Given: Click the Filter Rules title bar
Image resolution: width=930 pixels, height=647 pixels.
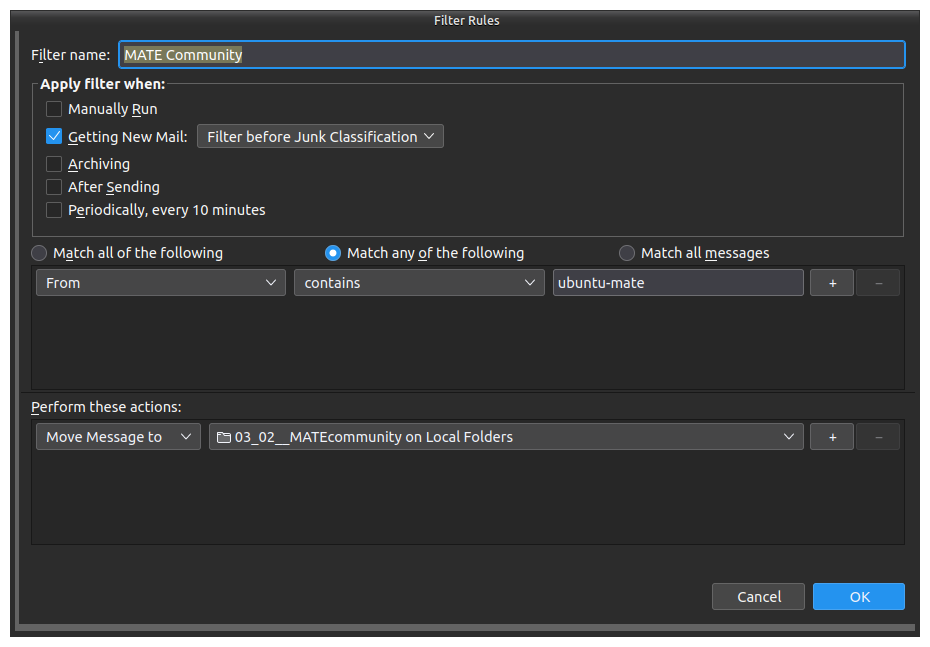Looking at the screenshot, I should click(x=466, y=20).
